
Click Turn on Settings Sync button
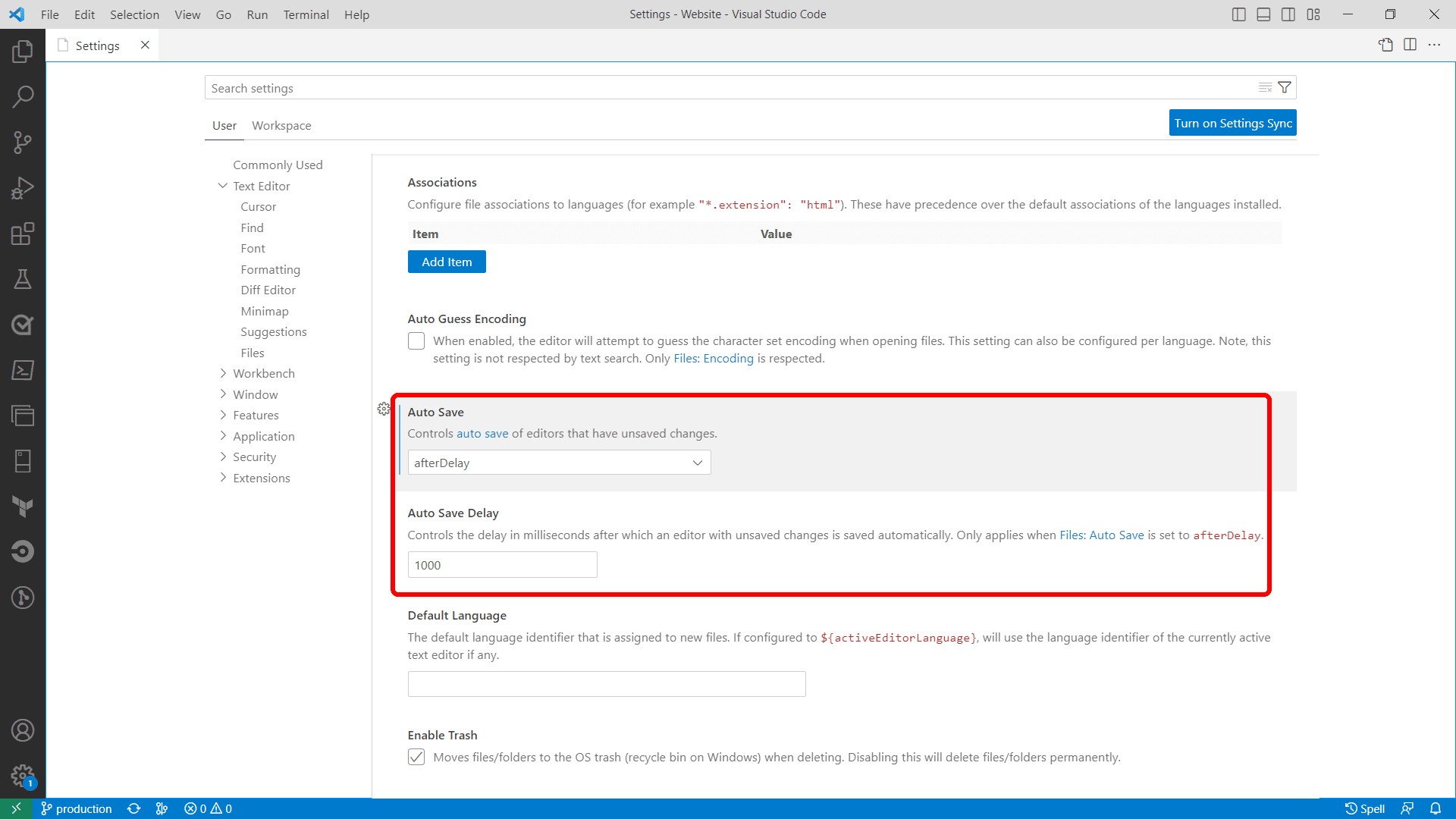click(1232, 123)
